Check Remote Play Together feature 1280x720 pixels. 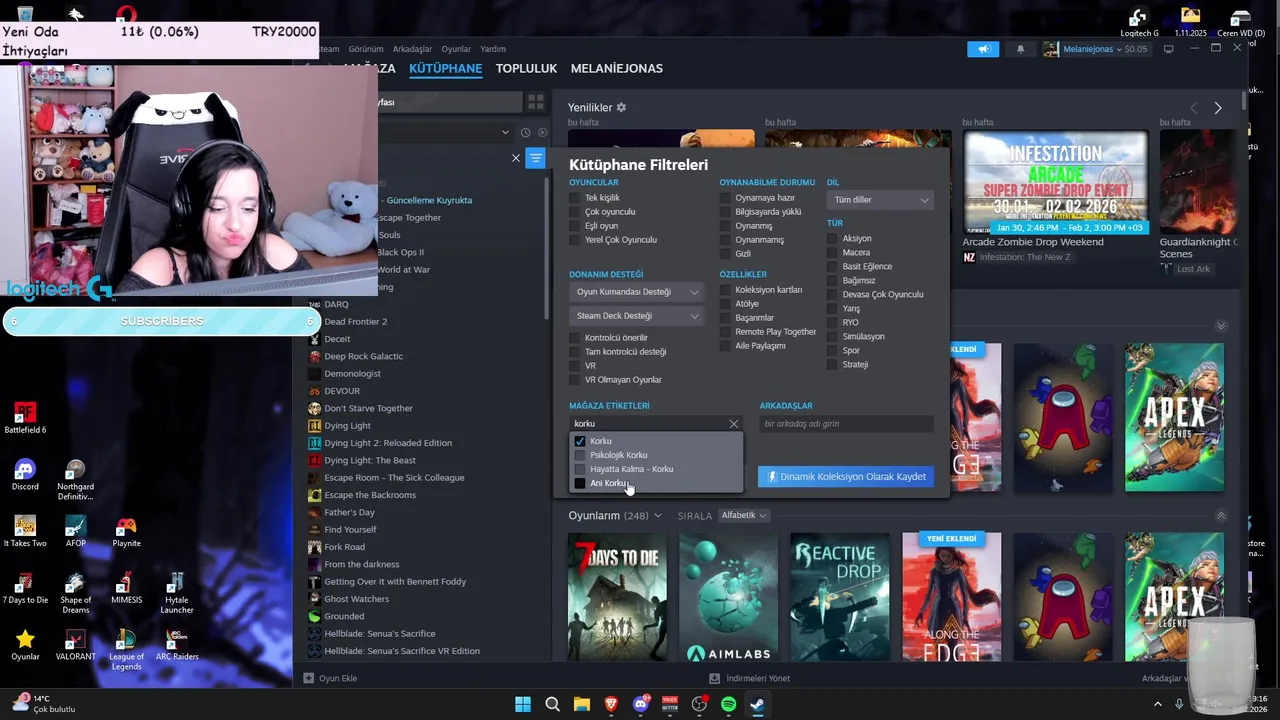pos(725,332)
